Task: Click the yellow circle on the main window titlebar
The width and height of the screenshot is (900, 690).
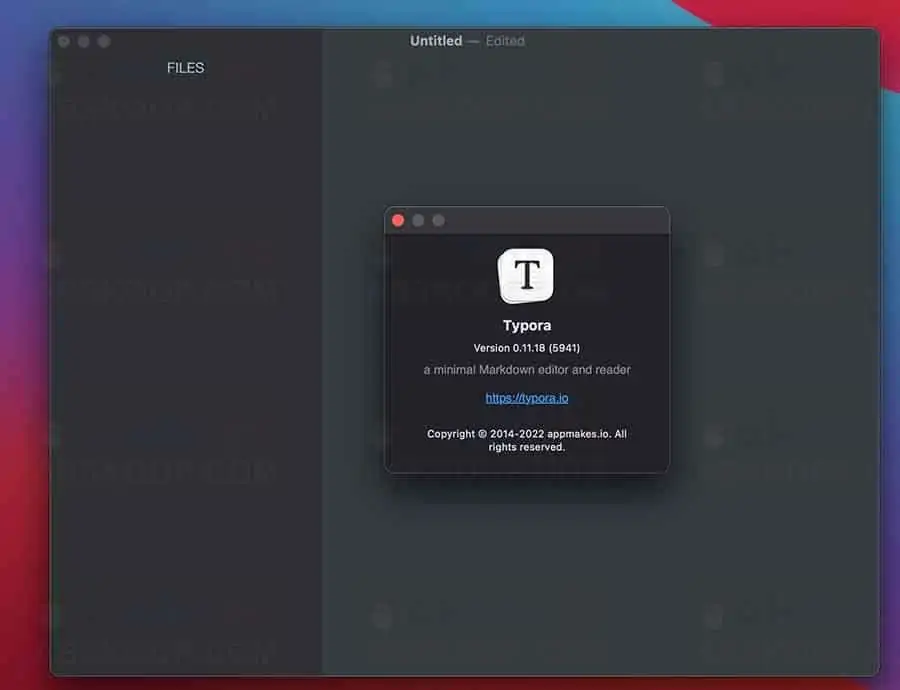Action: coord(83,42)
